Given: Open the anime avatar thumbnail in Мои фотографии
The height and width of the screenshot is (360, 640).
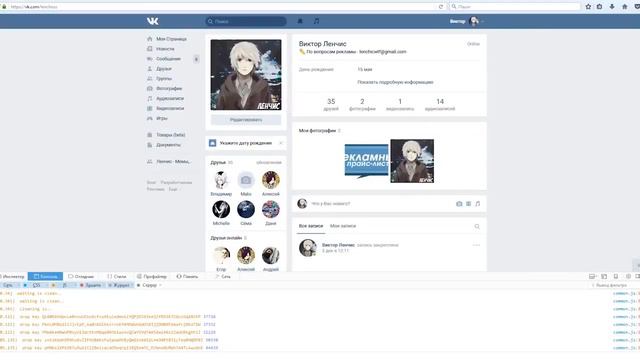Looking at the screenshot, I should pos(412,161).
